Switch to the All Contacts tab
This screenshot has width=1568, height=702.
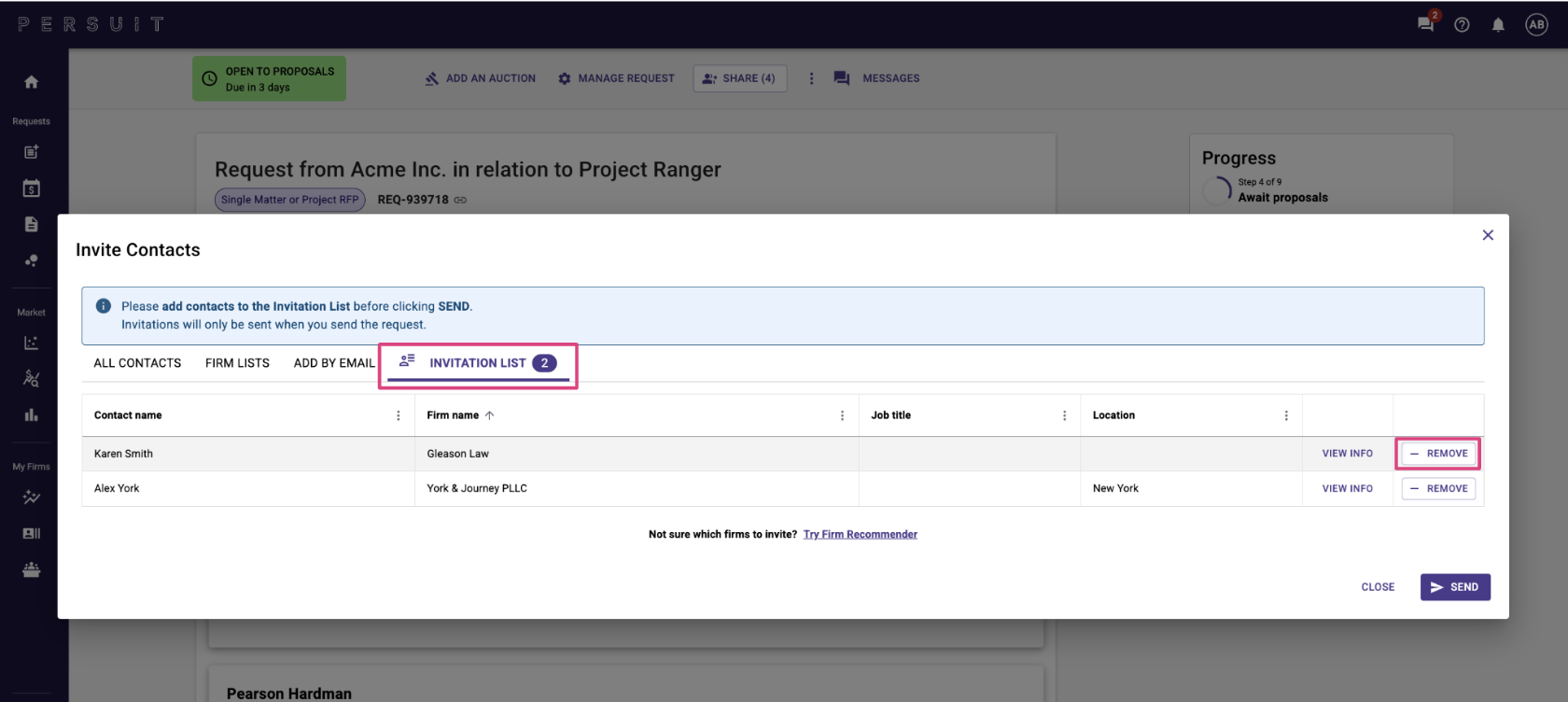pyautogui.click(x=137, y=363)
